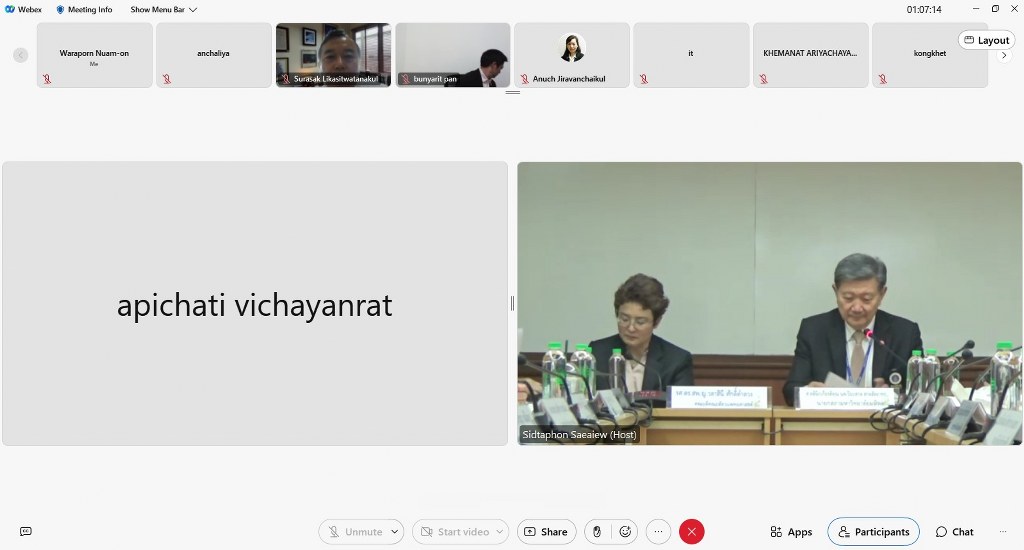Open the Chat panel
Screen dimensions: 1024x550
pyautogui.click(x=954, y=532)
